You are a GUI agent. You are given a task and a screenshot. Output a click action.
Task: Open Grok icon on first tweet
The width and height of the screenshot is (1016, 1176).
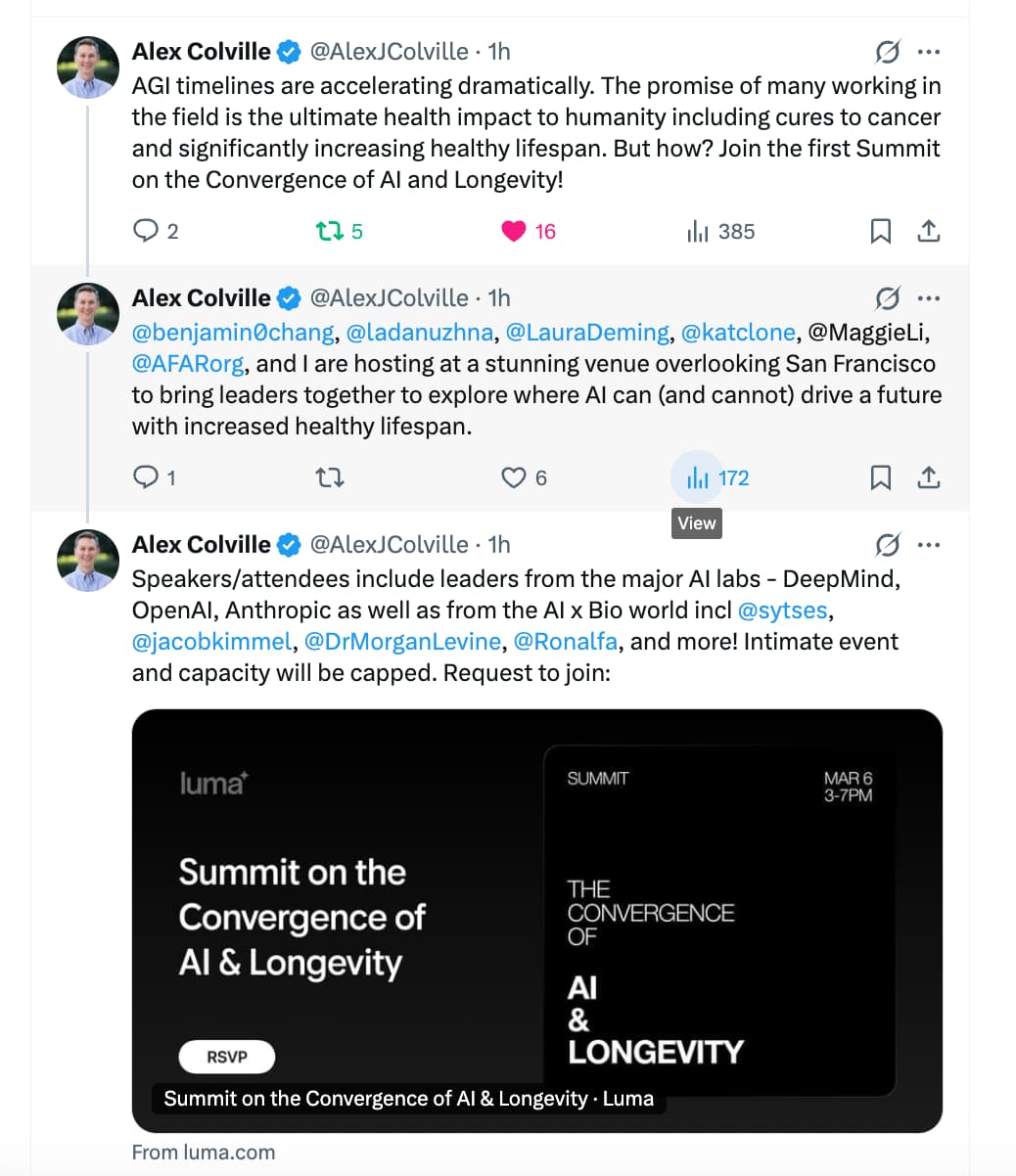click(x=887, y=51)
